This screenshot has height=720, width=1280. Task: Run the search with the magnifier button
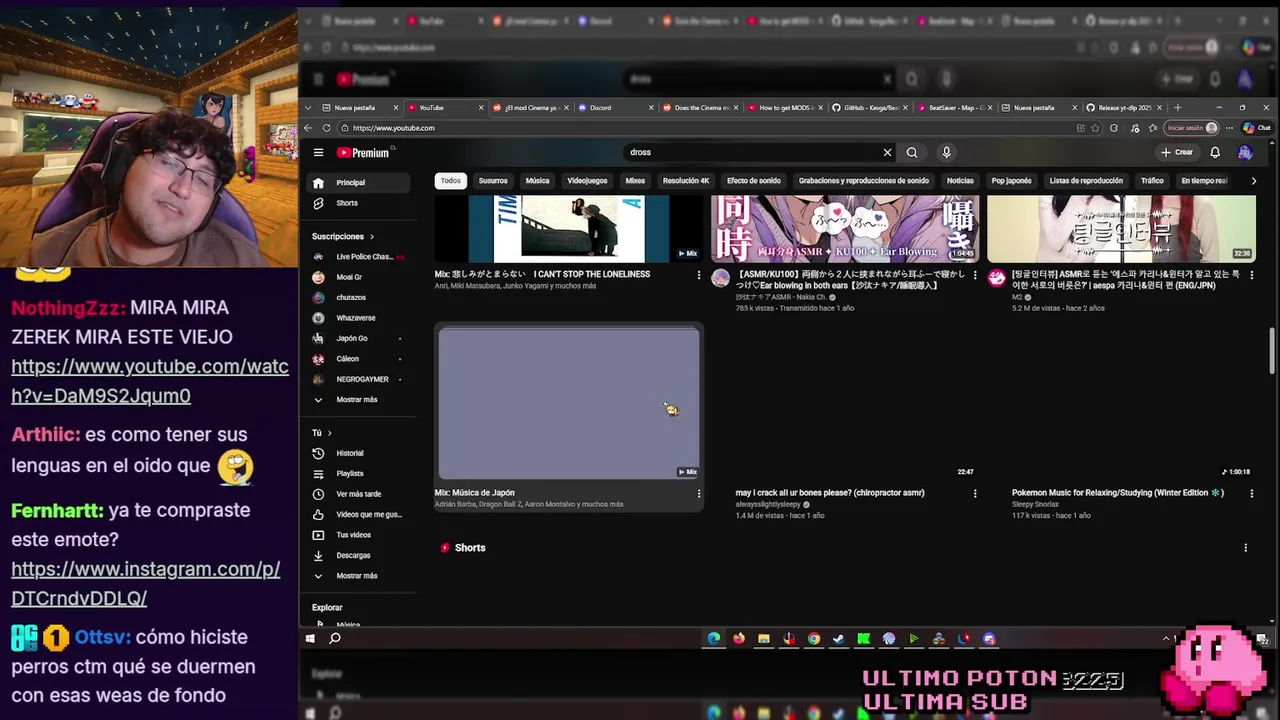pyautogui.click(x=912, y=153)
